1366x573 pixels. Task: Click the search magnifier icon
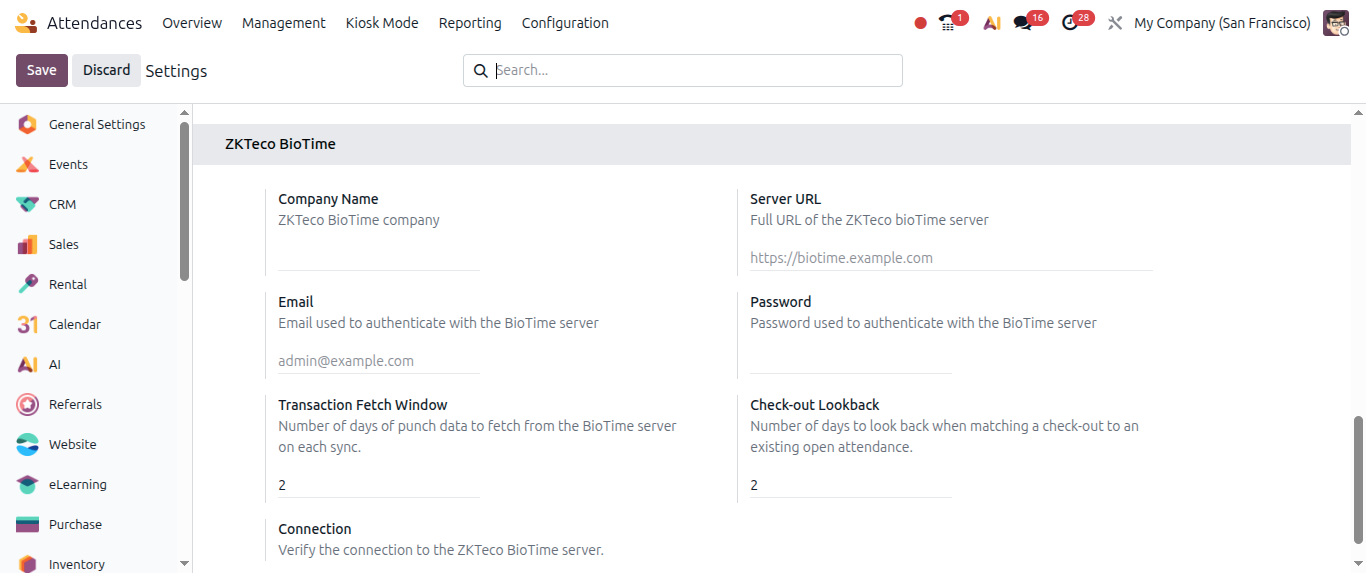pos(480,71)
